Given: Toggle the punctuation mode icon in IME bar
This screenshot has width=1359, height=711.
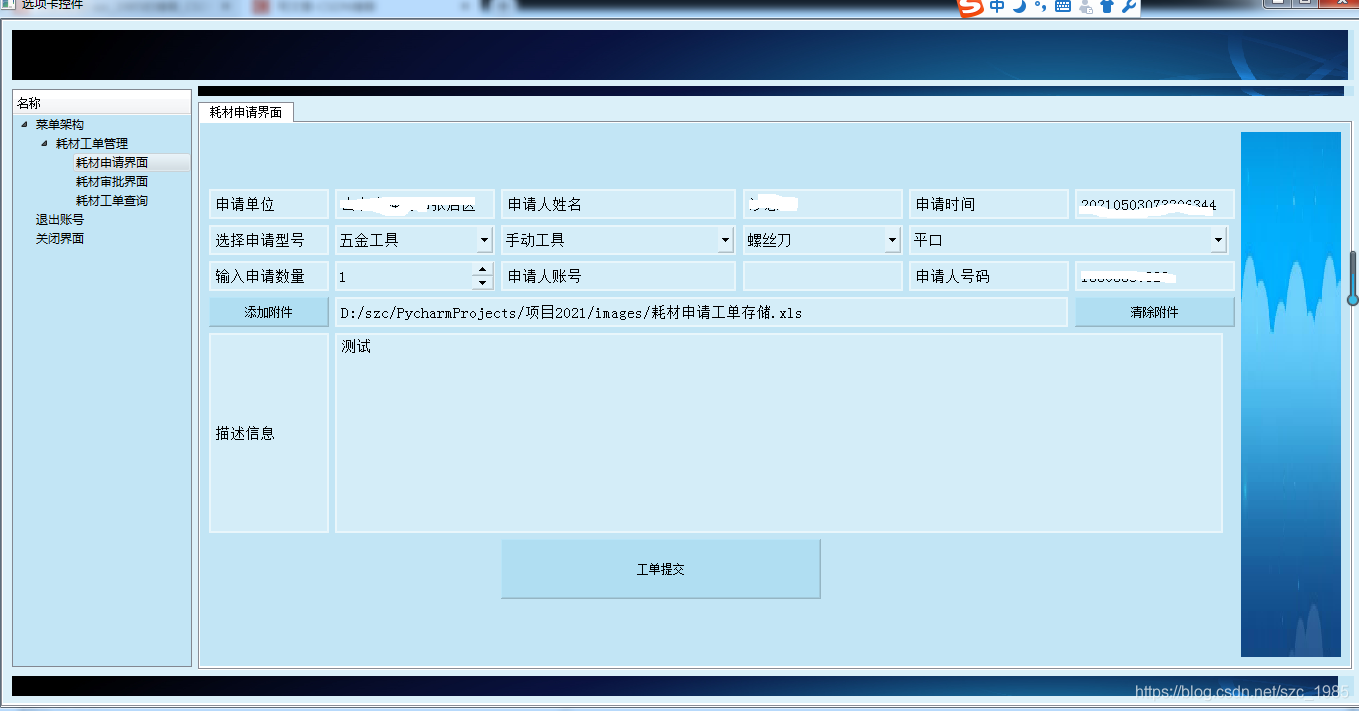Looking at the screenshot, I should [x=1040, y=6].
